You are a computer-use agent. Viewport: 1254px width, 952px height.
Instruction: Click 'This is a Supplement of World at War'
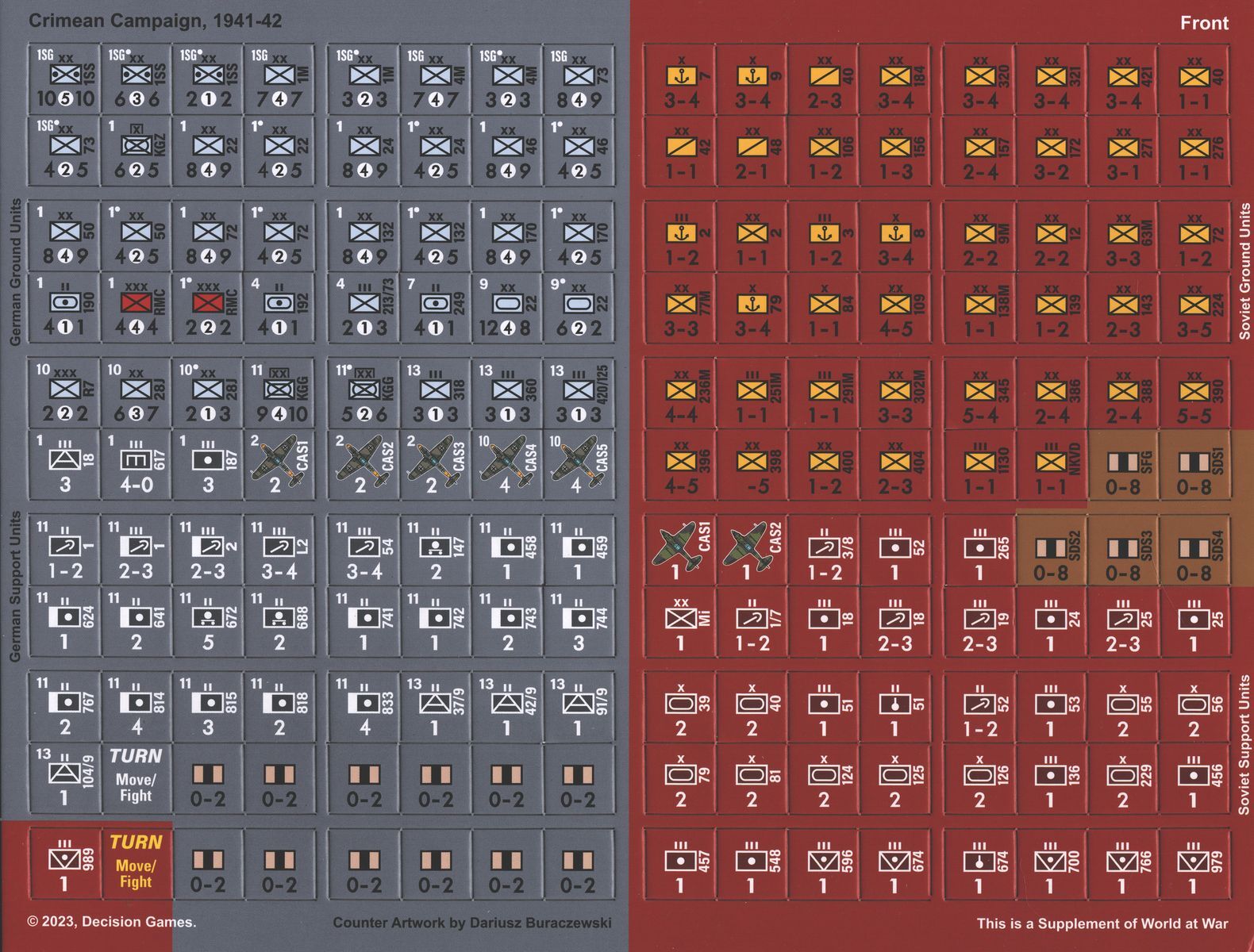[1102, 923]
